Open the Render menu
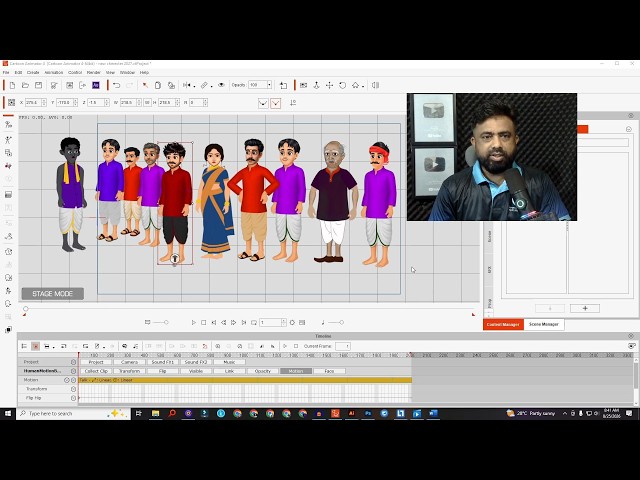The width and height of the screenshot is (640, 480). 93,73
